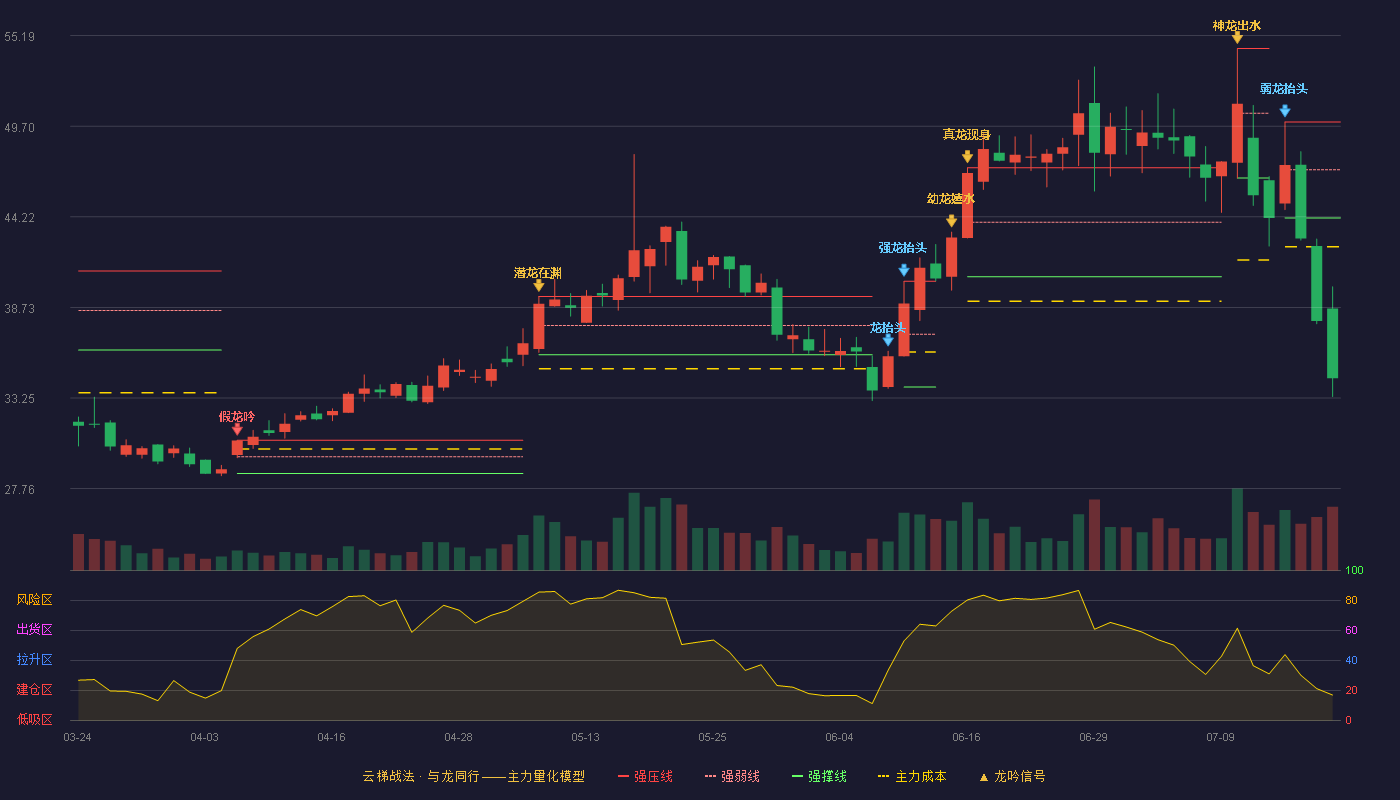Select the 风险区 zone label
The image size is (1400, 800).
tap(34, 600)
